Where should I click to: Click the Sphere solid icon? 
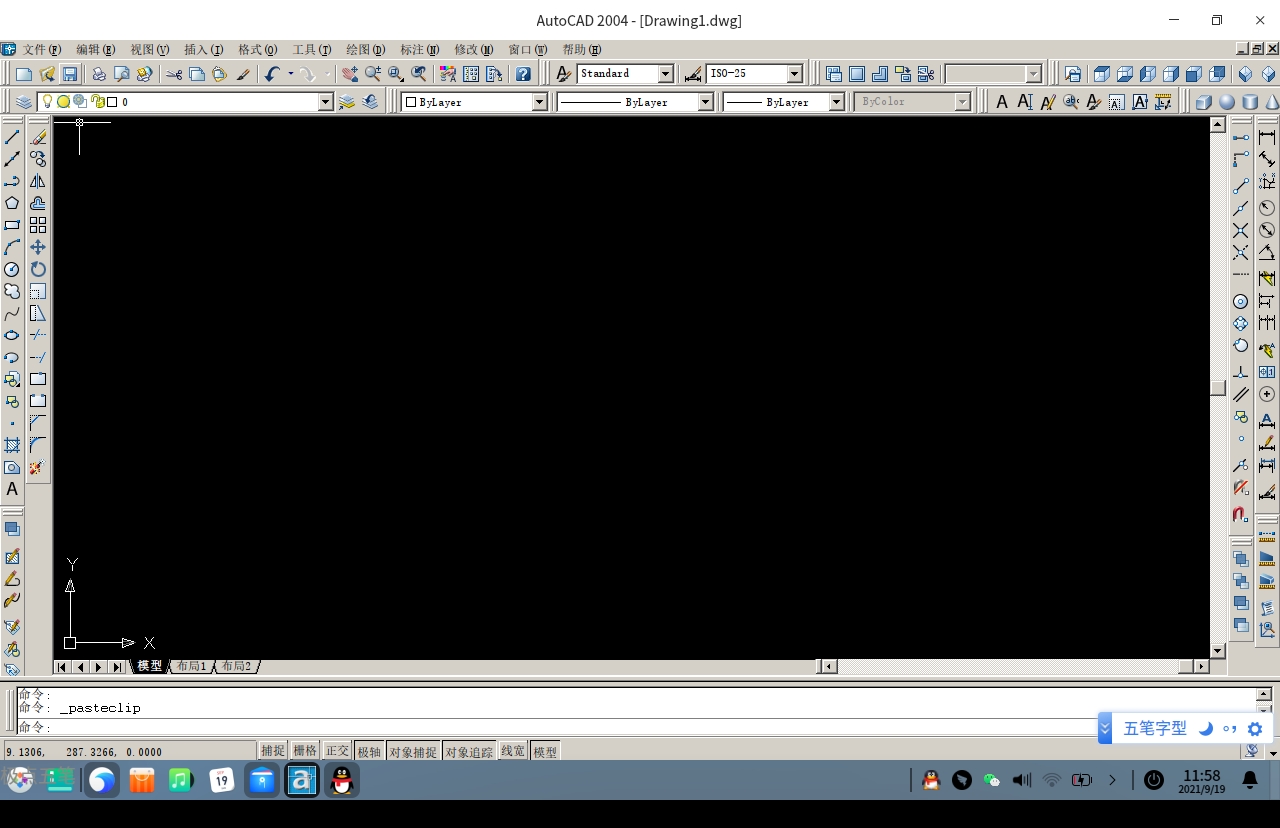click(x=1227, y=102)
